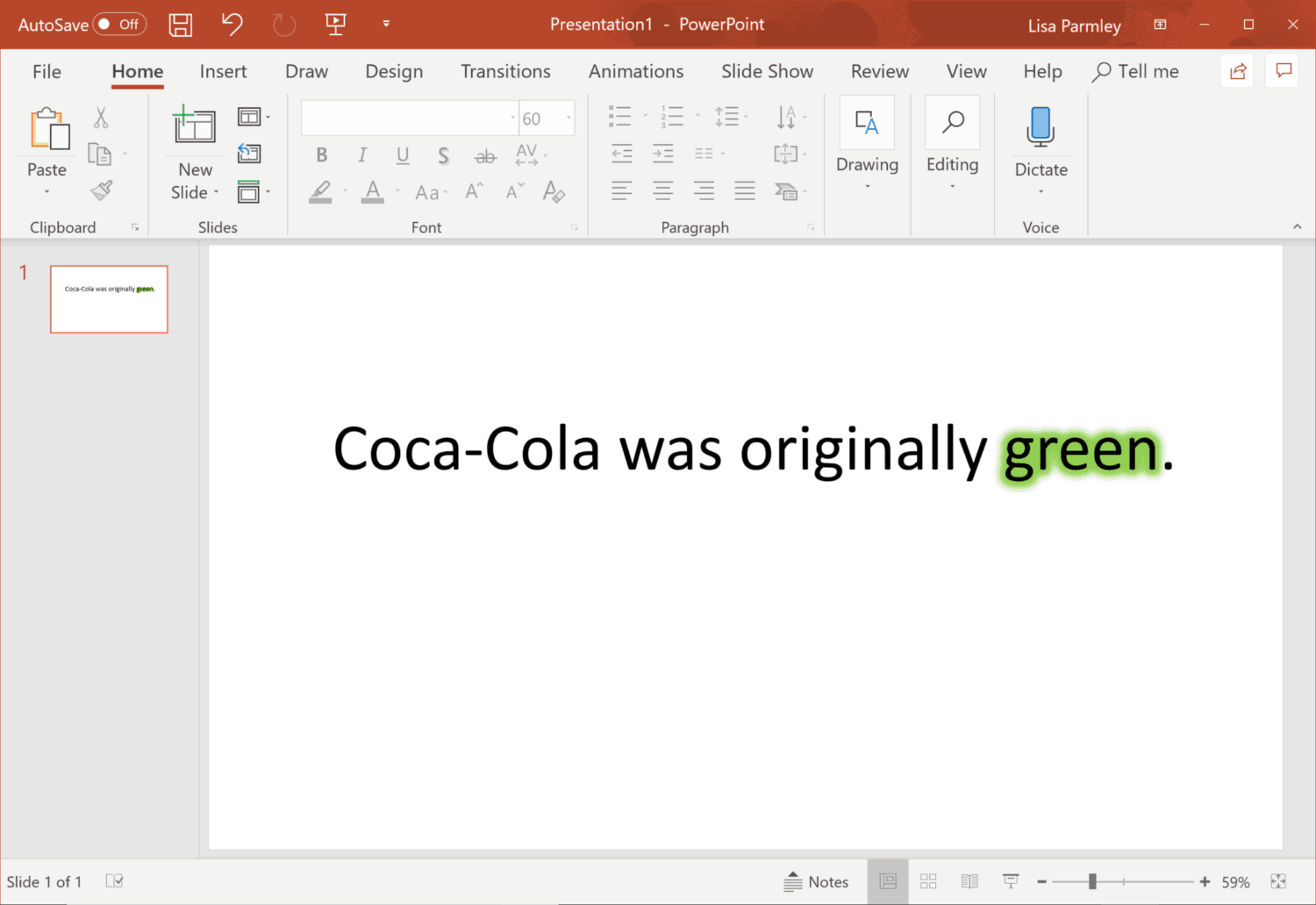Decrease the list indent level
Screen dimensions: 1316x905
(621, 154)
